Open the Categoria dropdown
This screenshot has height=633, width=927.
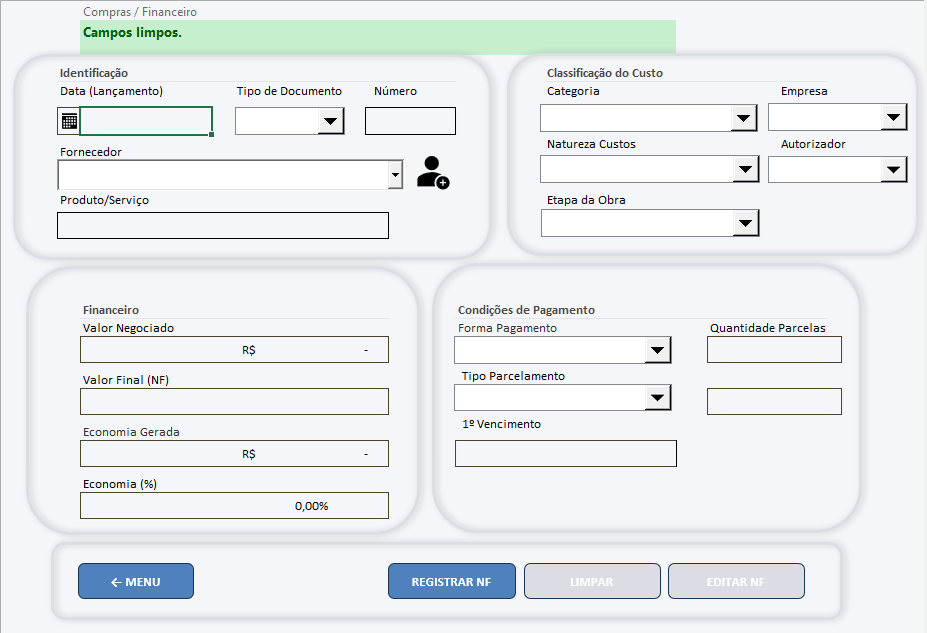744,118
